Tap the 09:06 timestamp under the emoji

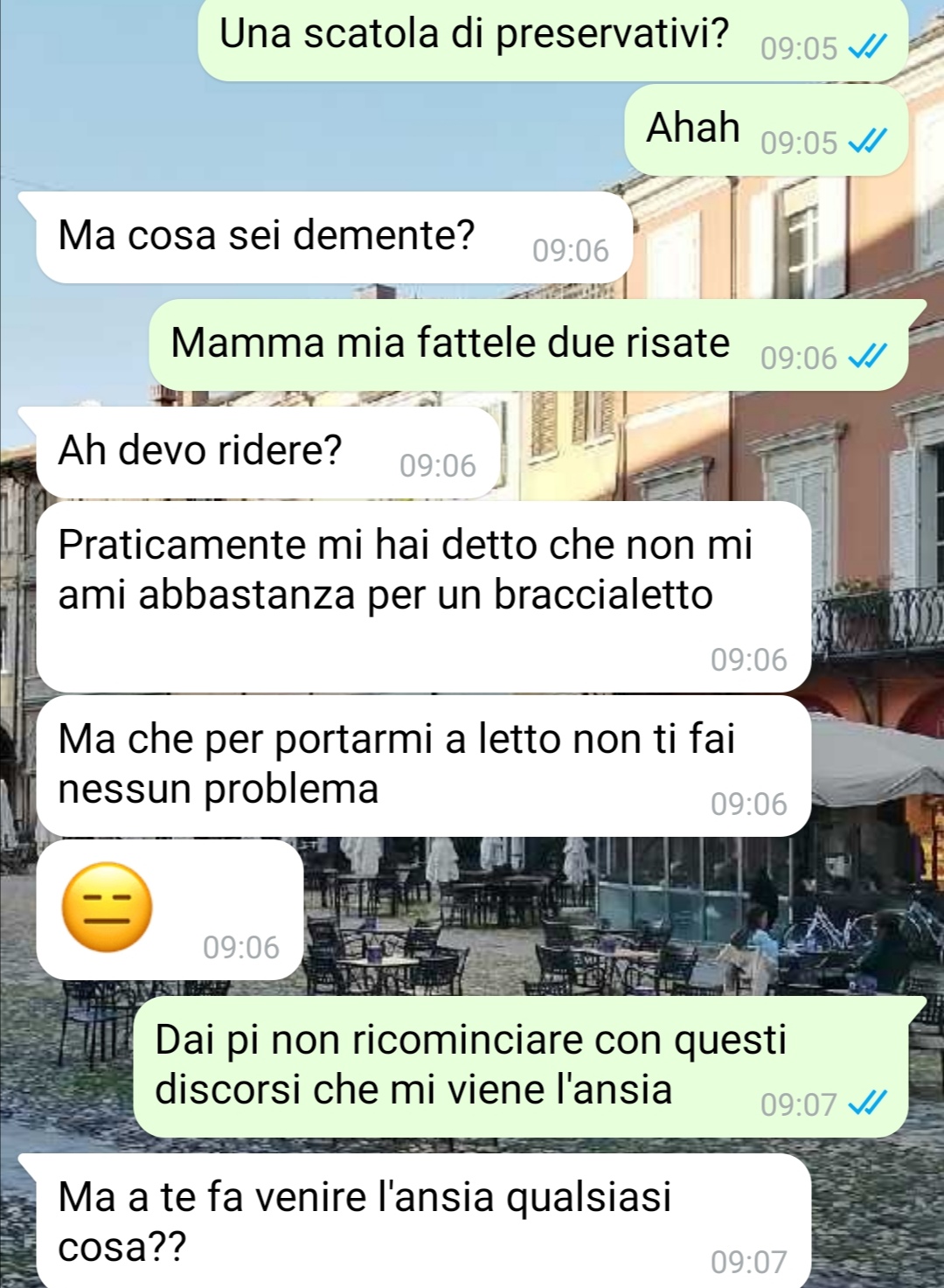(x=240, y=947)
